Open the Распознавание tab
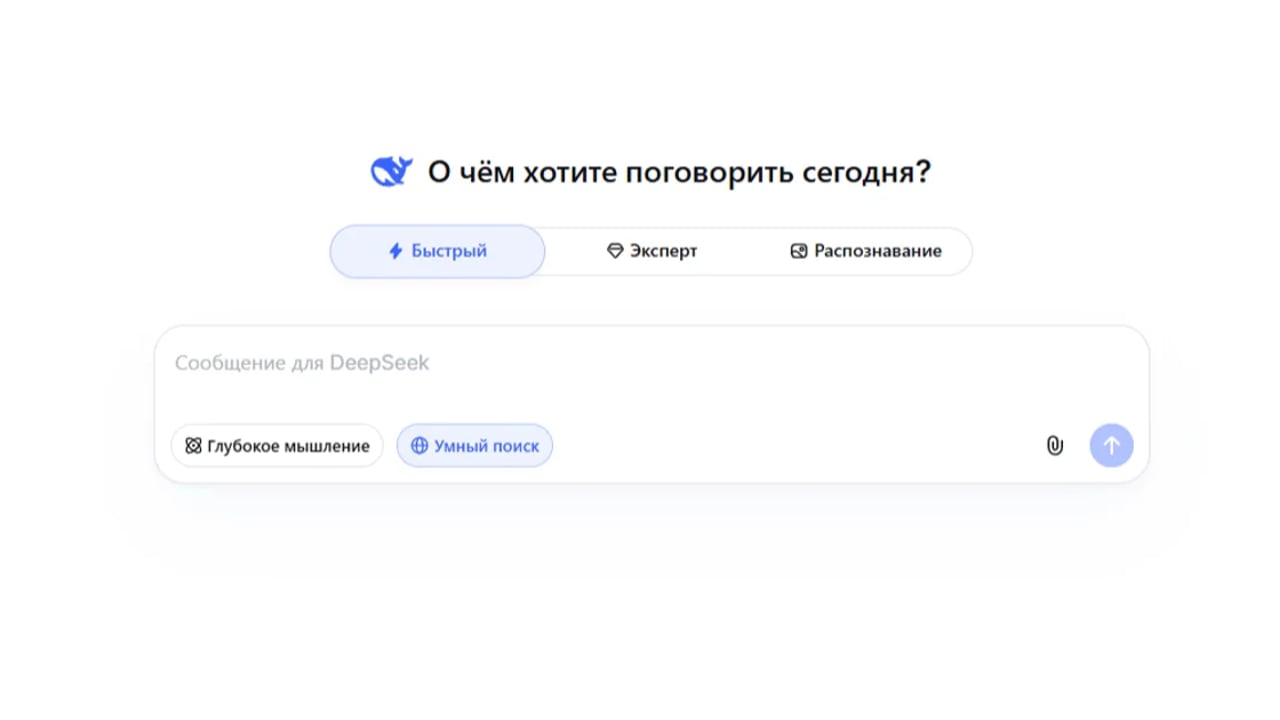The height and width of the screenshot is (720, 1280). click(x=865, y=251)
